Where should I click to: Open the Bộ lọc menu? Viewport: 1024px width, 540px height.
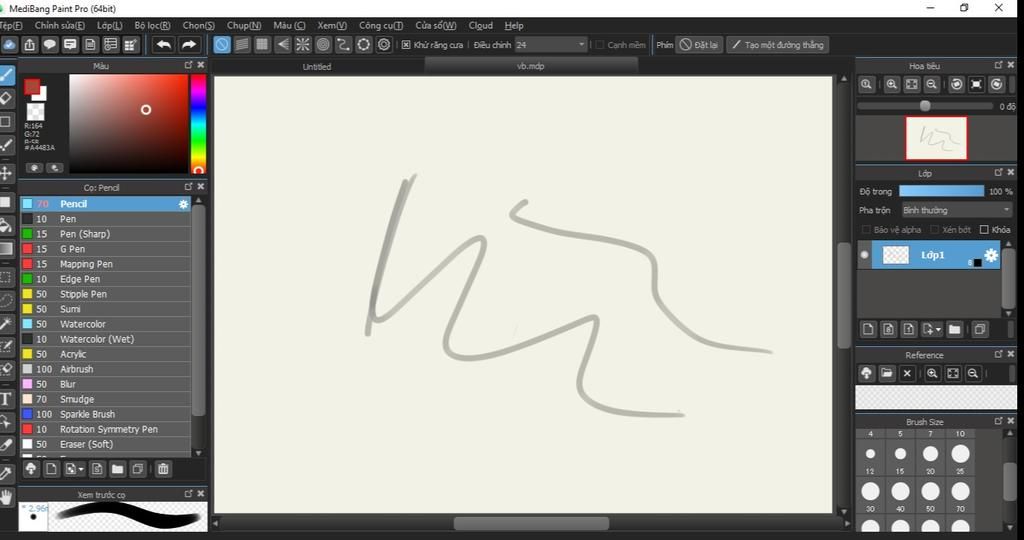152,25
